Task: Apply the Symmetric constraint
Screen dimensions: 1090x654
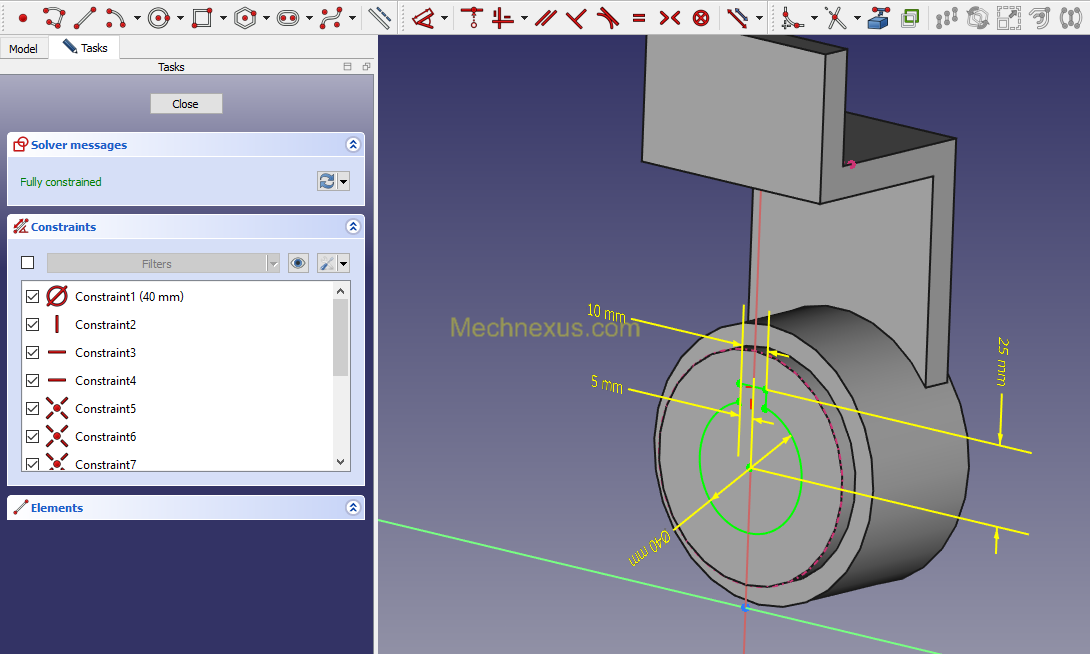Action: [669, 18]
